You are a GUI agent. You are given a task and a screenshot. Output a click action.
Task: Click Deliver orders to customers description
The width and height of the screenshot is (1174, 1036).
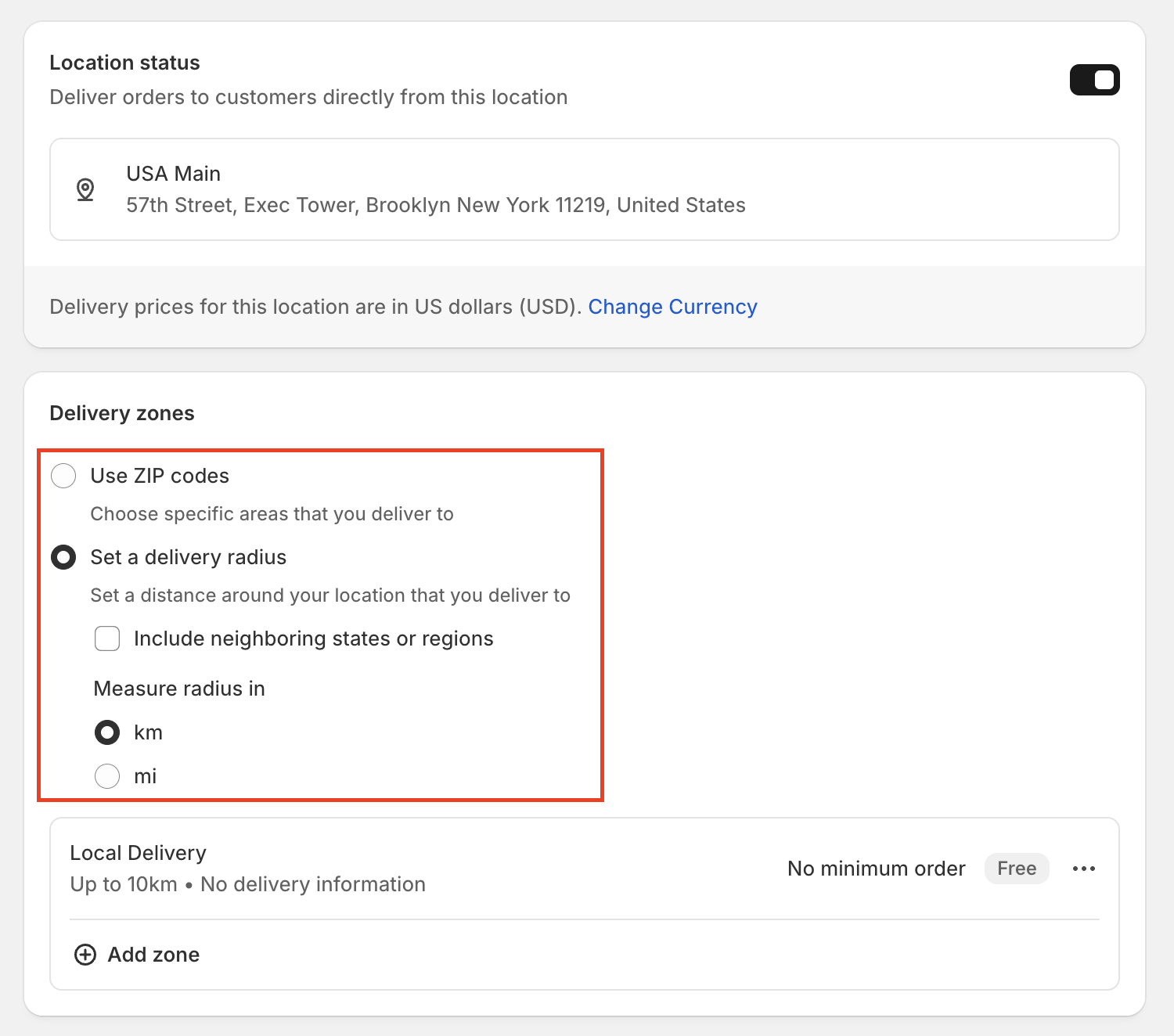coord(308,97)
